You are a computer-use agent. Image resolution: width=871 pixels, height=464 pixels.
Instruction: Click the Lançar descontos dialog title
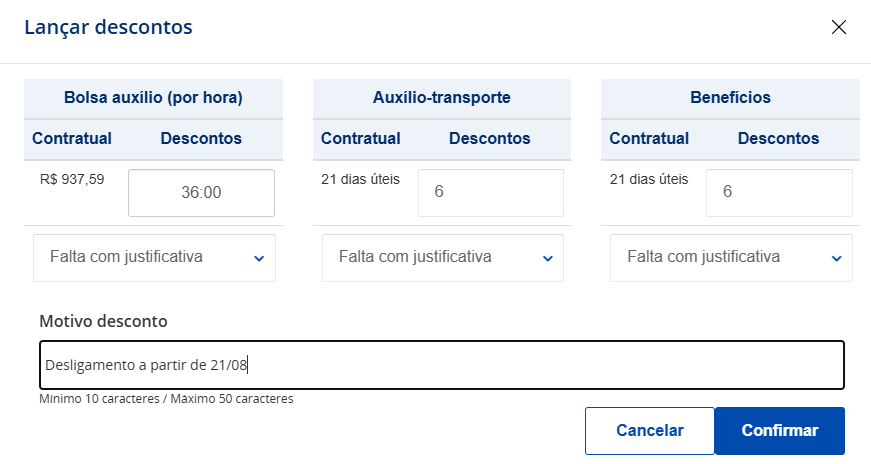[x=108, y=27]
